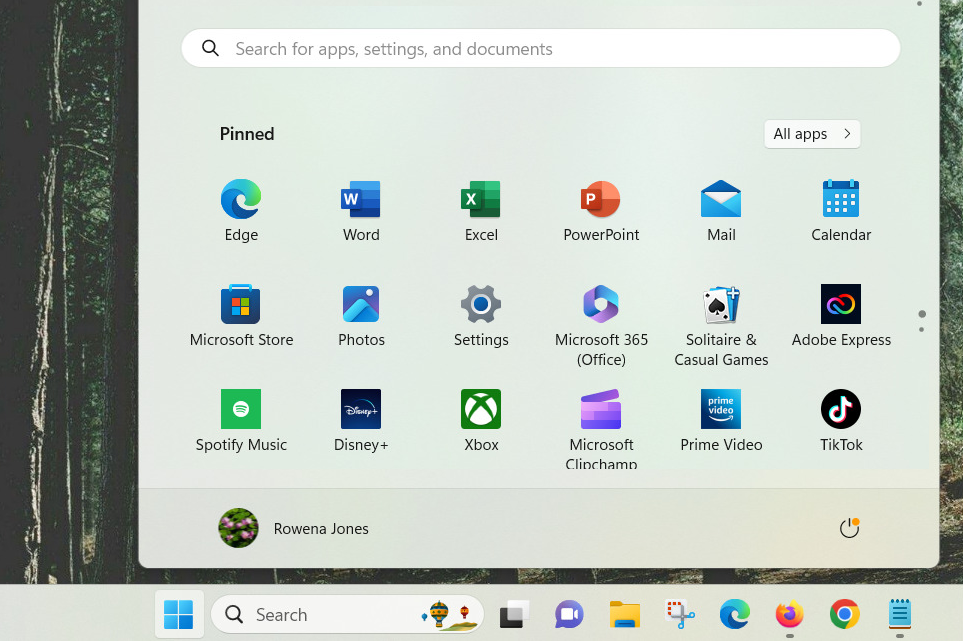The image size is (963, 641).
Task: Open Microsoft Store
Action: click(x=241, y=315)
